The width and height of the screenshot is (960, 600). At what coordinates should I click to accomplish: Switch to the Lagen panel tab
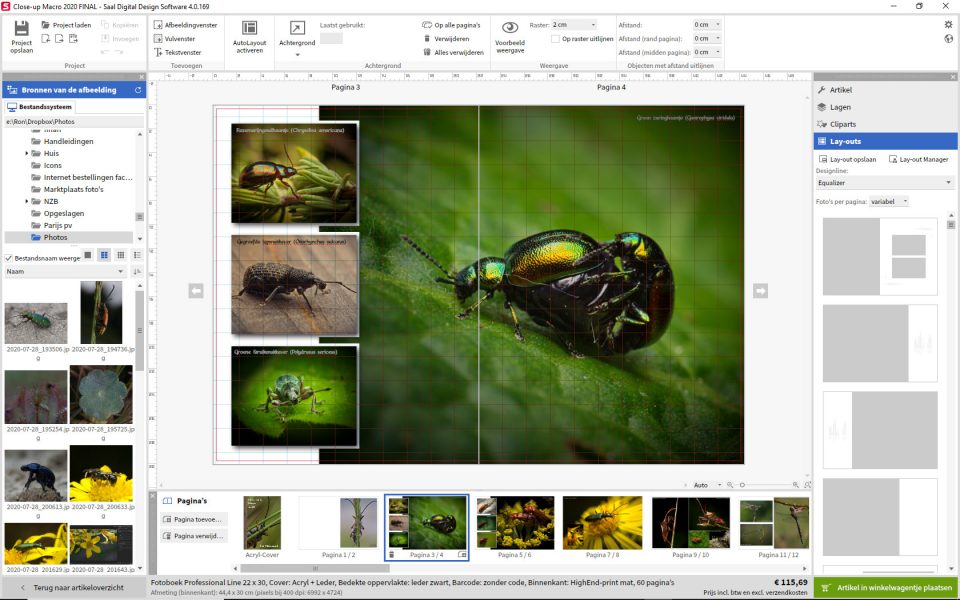840,107
